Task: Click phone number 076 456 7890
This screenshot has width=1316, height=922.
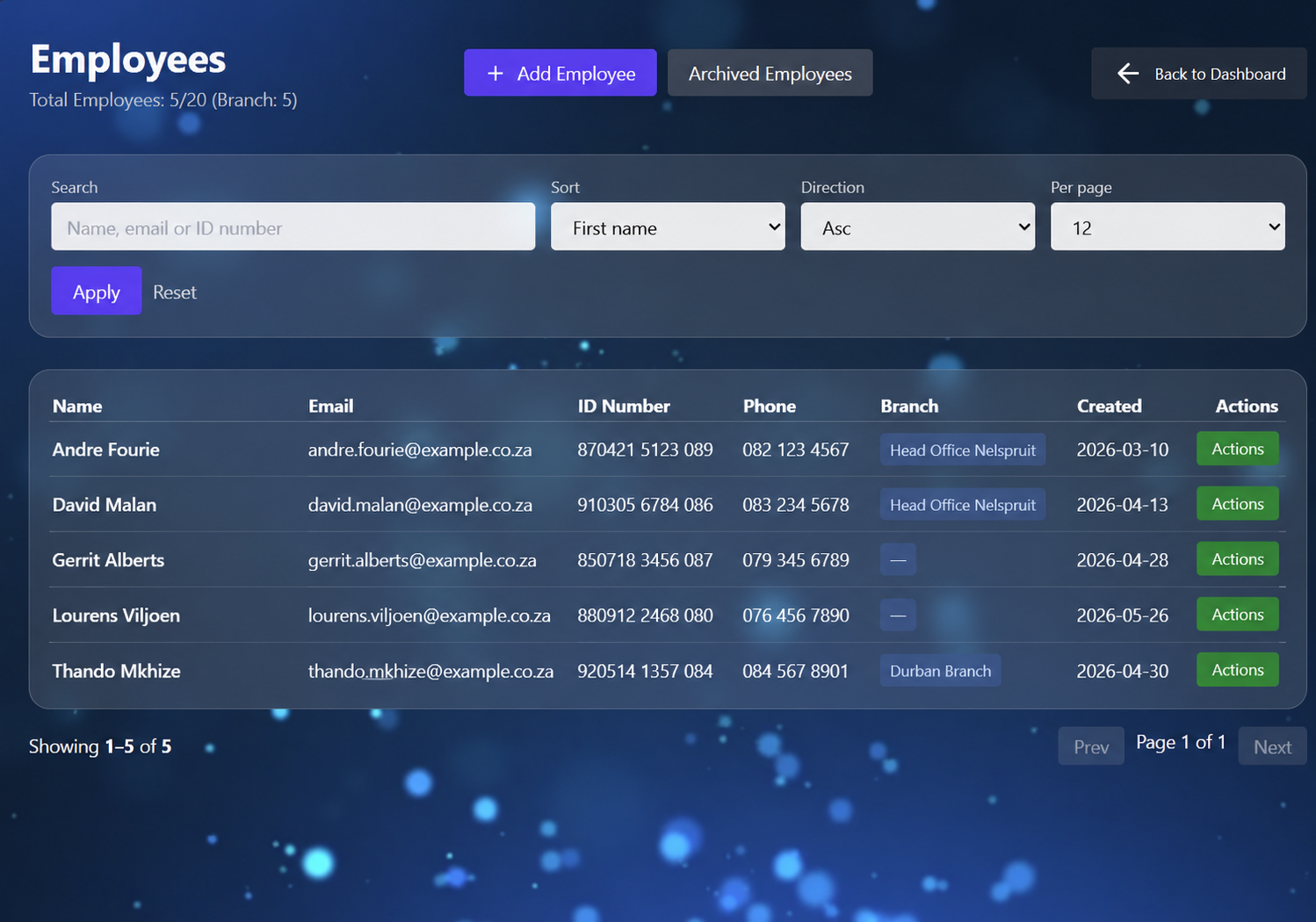Action: pos(796,616)
